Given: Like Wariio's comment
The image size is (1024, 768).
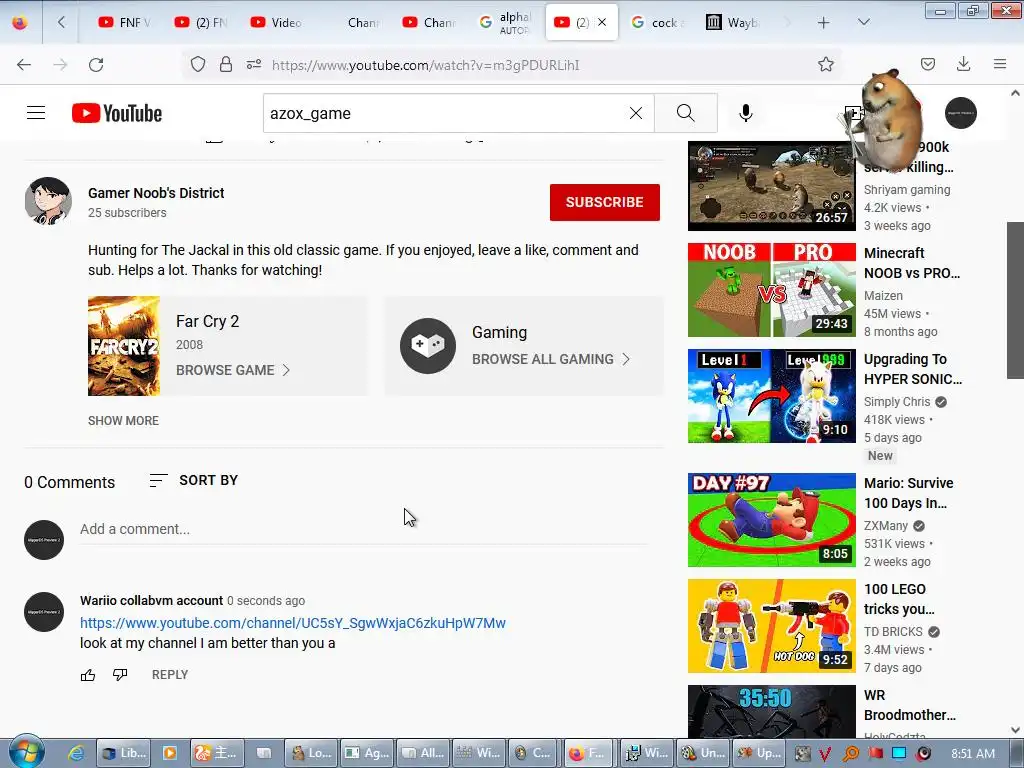Looking at the screenshot, I should coord(88,675).
